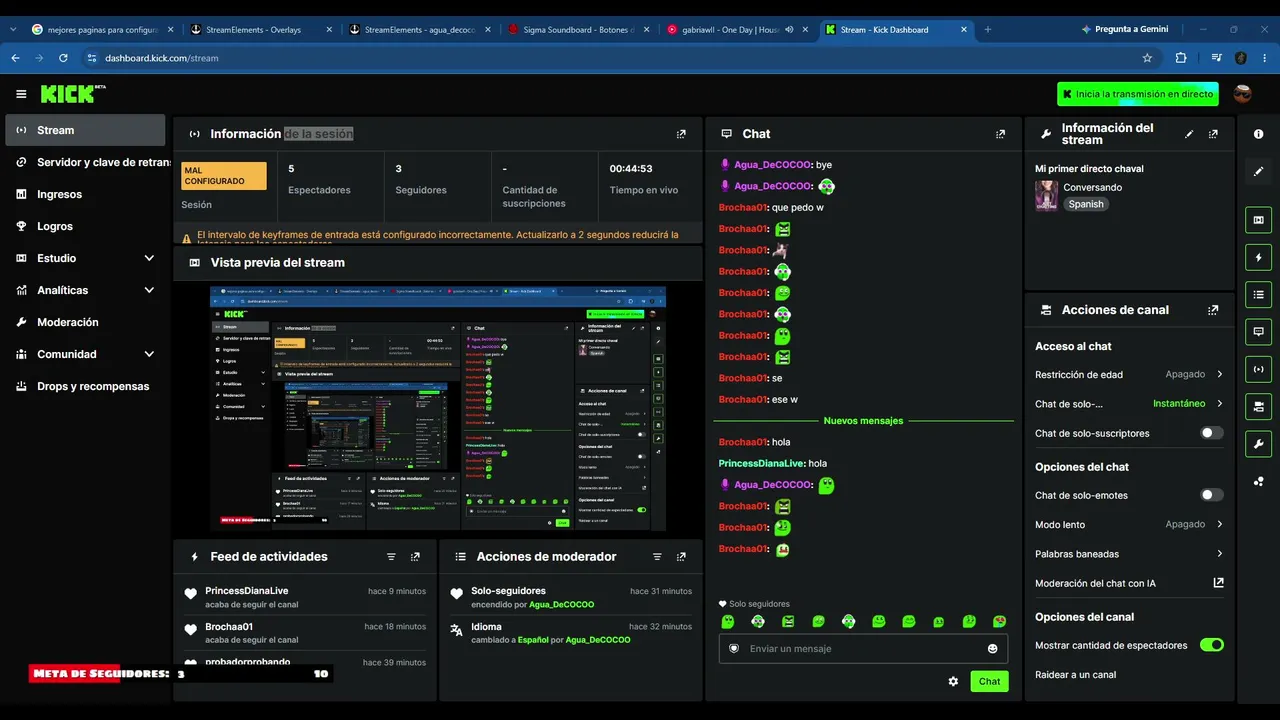Open the profile avatar menu
Viewport: 1280px width, 720px height.
pyautogui.click(x=1242, y=94)
